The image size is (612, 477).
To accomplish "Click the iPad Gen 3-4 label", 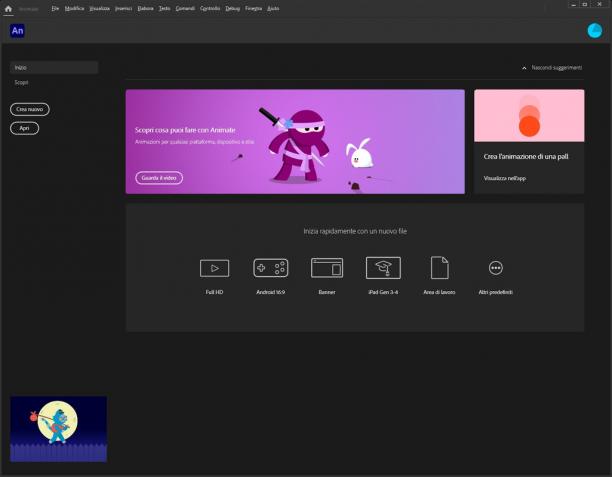I will [383, 292].
